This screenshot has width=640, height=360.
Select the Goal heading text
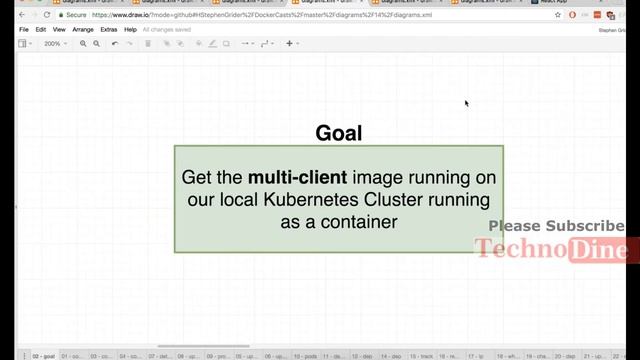tap(338, 133)
